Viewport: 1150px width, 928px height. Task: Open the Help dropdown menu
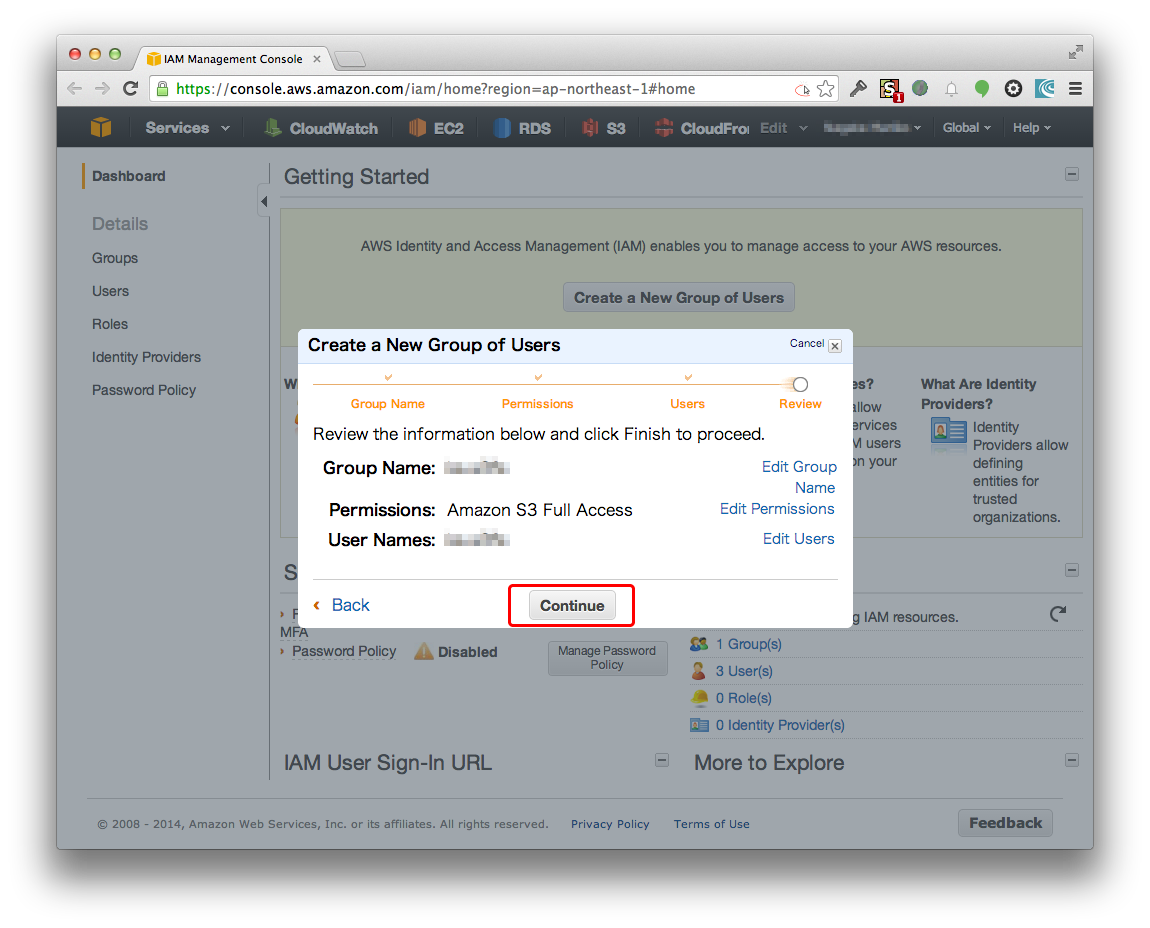[x=1031, y=128]
